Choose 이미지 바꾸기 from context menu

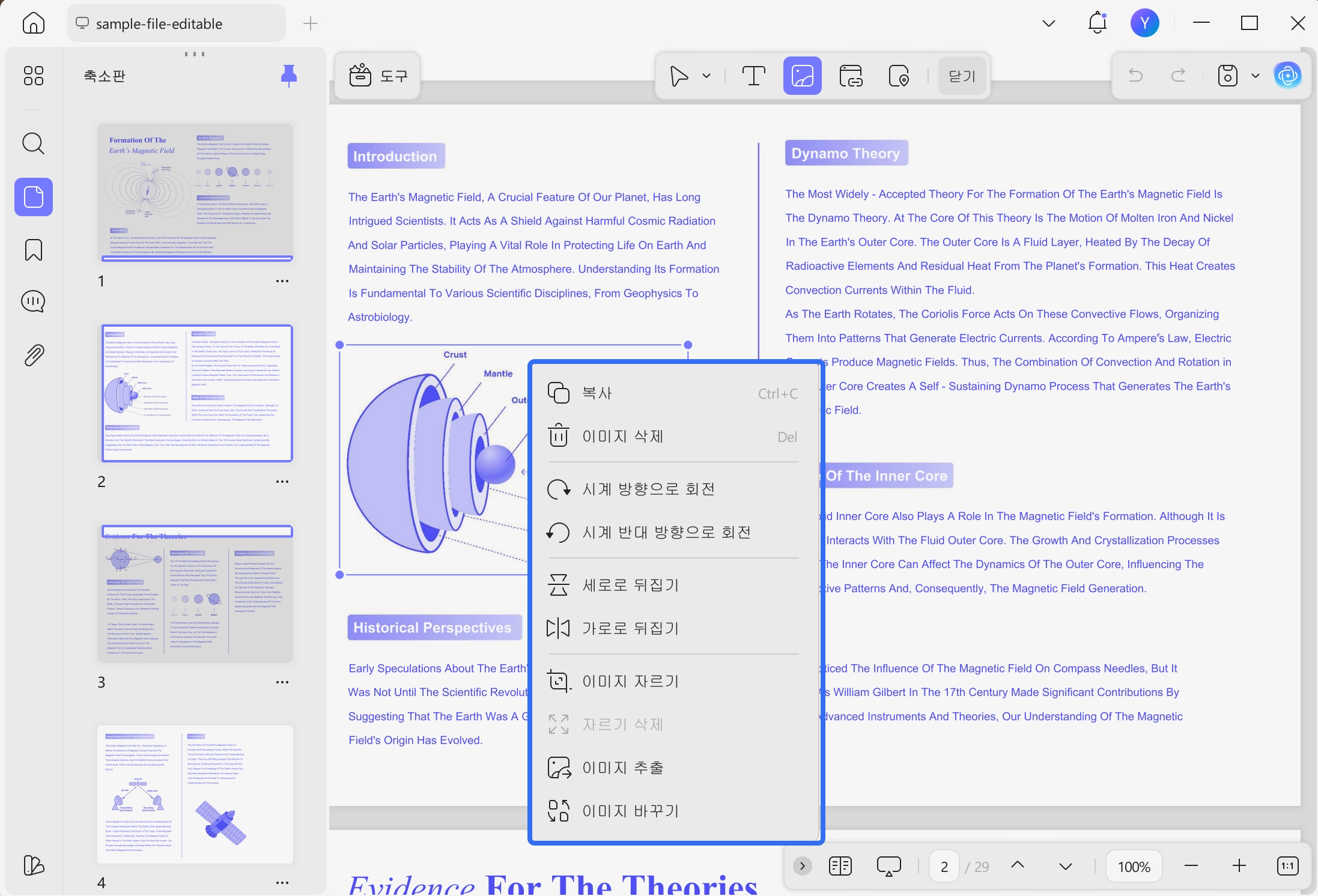(673, 811)
